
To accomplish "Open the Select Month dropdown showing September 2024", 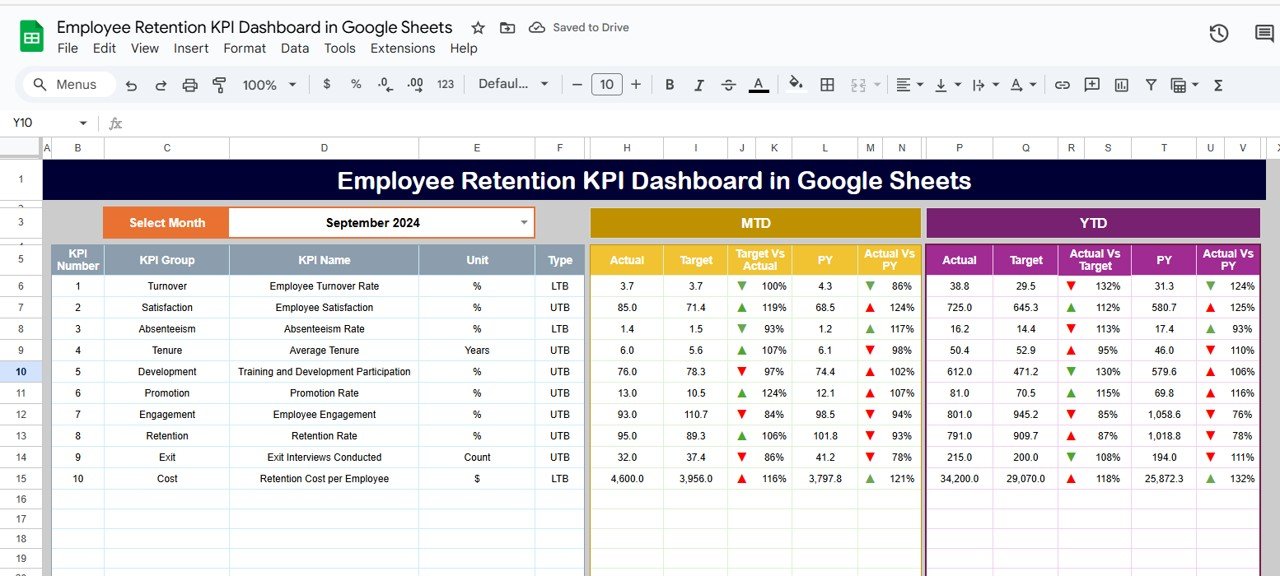I will tap(523, 222).
